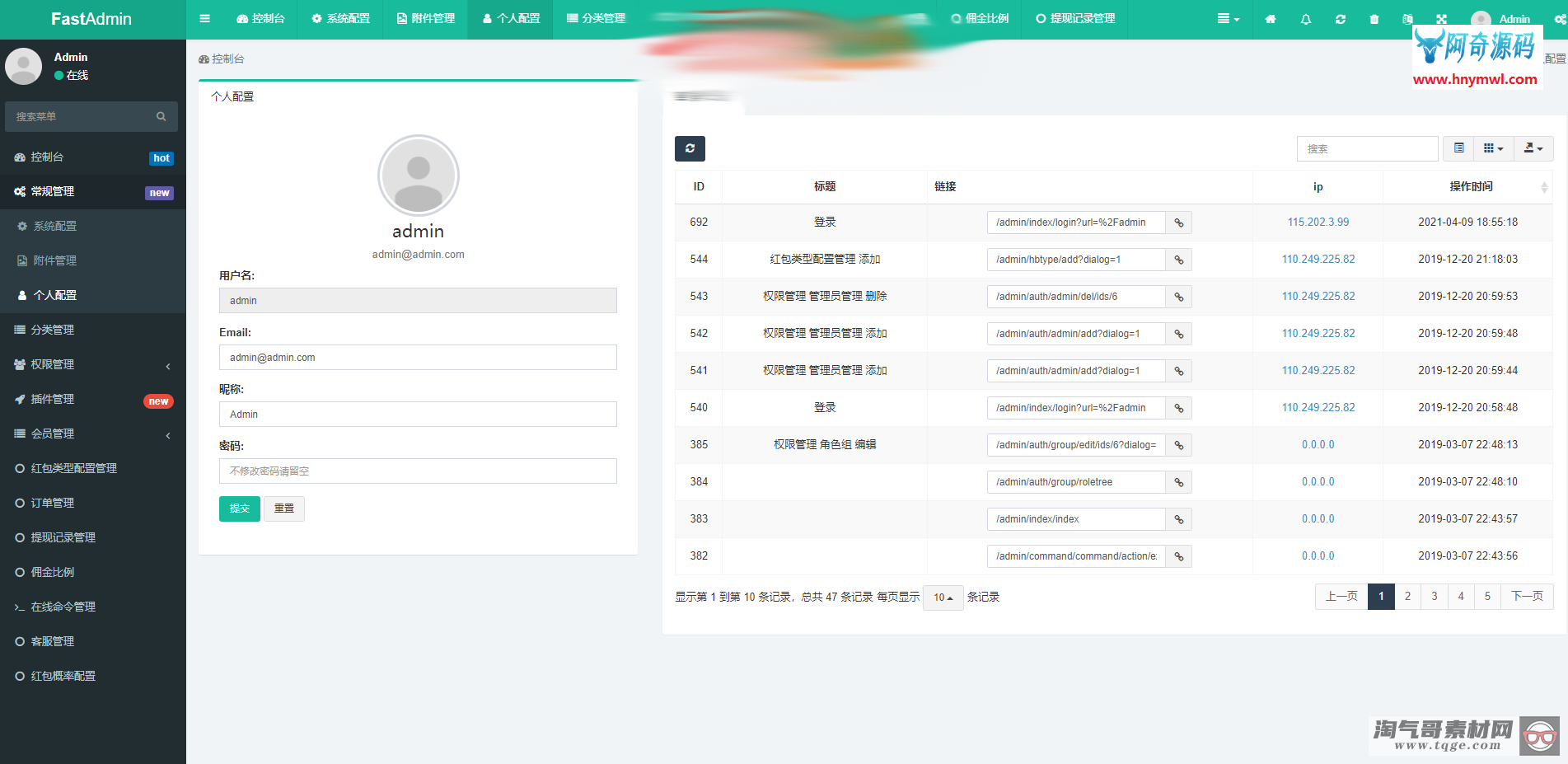Toggle the table card view button
This screenshot has height=764, width=1568.
click(x=1458, y=148)
